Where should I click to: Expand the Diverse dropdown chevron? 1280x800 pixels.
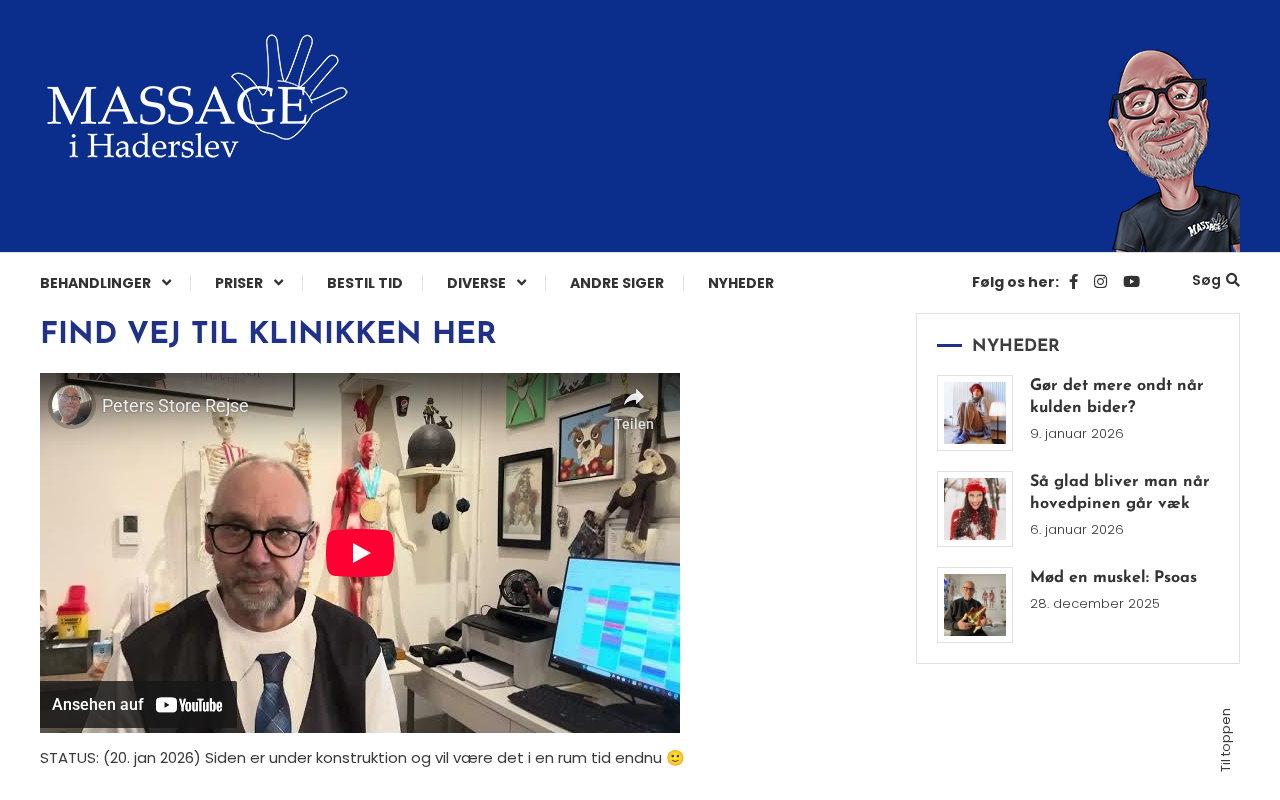521,283
